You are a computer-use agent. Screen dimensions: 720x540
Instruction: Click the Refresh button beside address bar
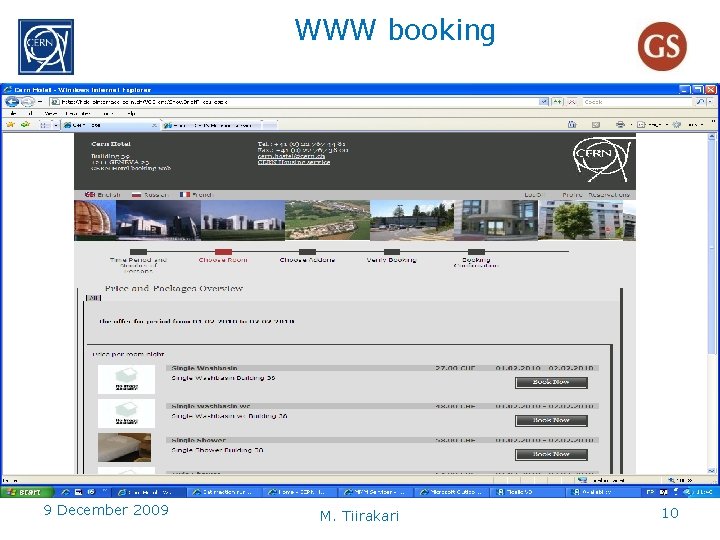click(x=557, y=102)
